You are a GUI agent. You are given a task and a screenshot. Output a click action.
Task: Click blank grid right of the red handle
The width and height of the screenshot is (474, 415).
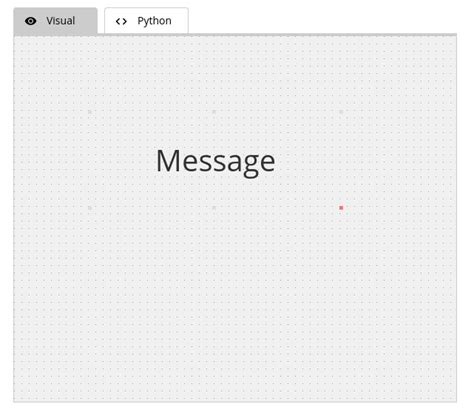coord(400,208)
